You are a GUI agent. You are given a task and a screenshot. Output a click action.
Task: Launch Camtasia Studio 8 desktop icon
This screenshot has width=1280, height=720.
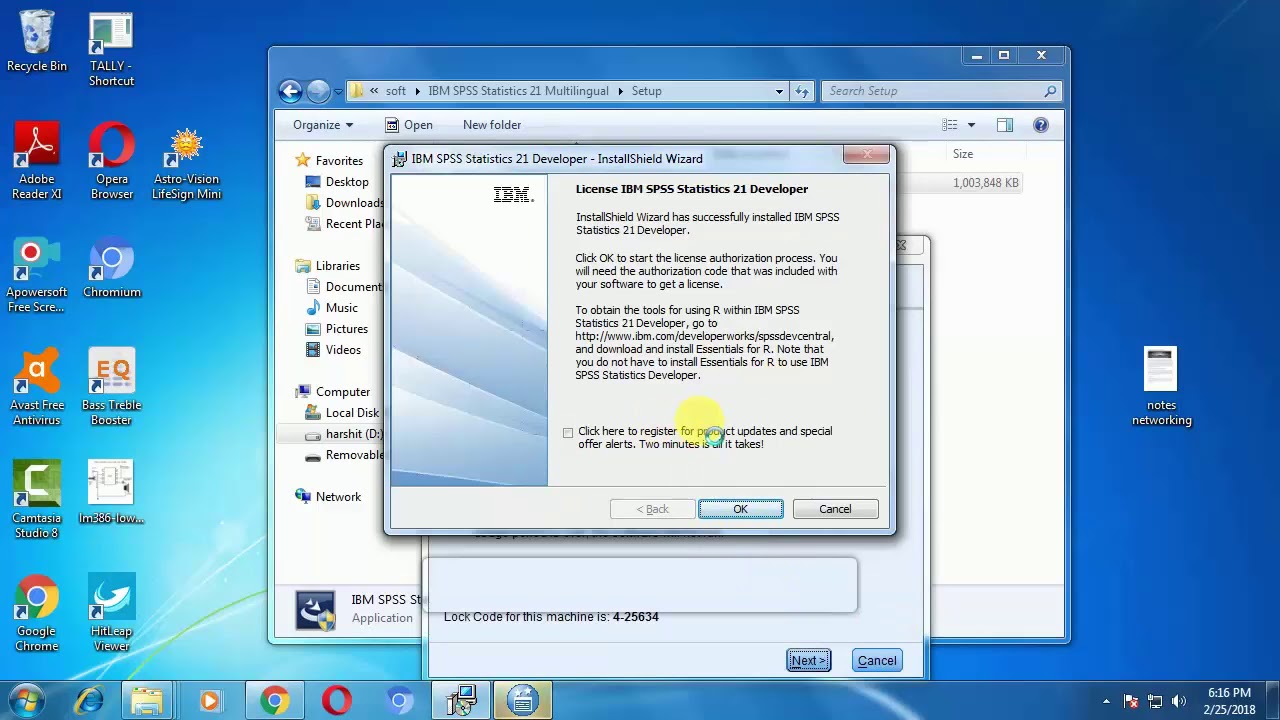37,500
